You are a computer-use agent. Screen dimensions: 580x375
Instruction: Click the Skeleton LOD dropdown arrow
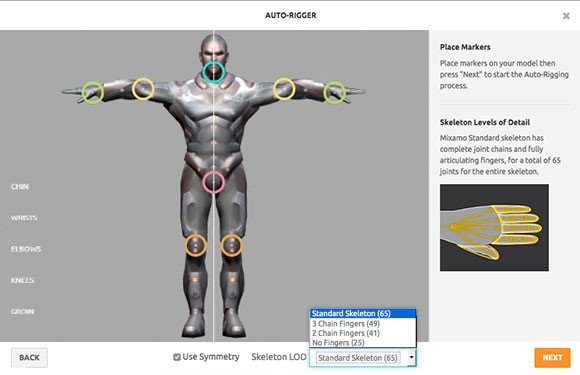click(x=411, y=358)
